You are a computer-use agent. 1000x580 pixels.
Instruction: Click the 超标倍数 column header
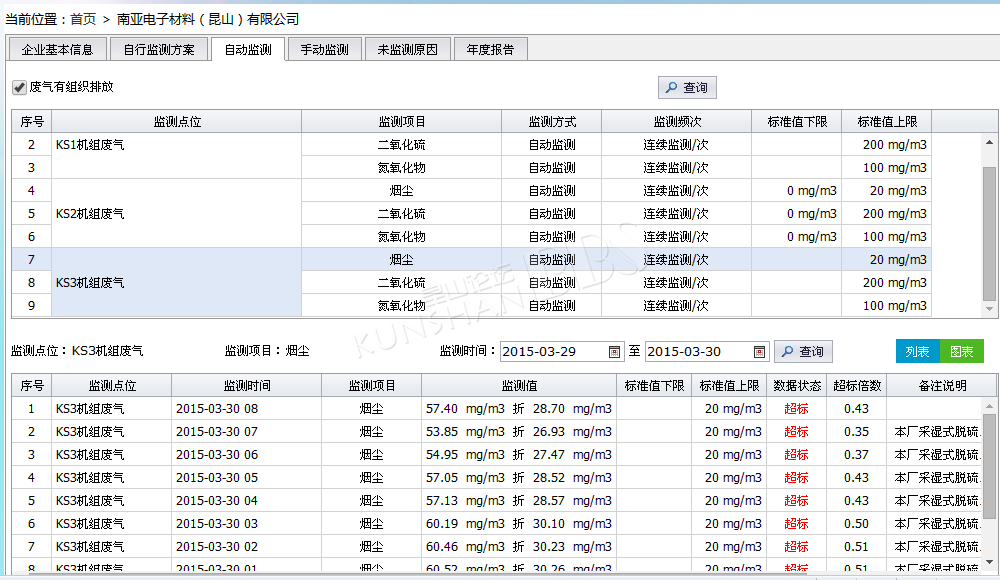[x=857, y=385]
